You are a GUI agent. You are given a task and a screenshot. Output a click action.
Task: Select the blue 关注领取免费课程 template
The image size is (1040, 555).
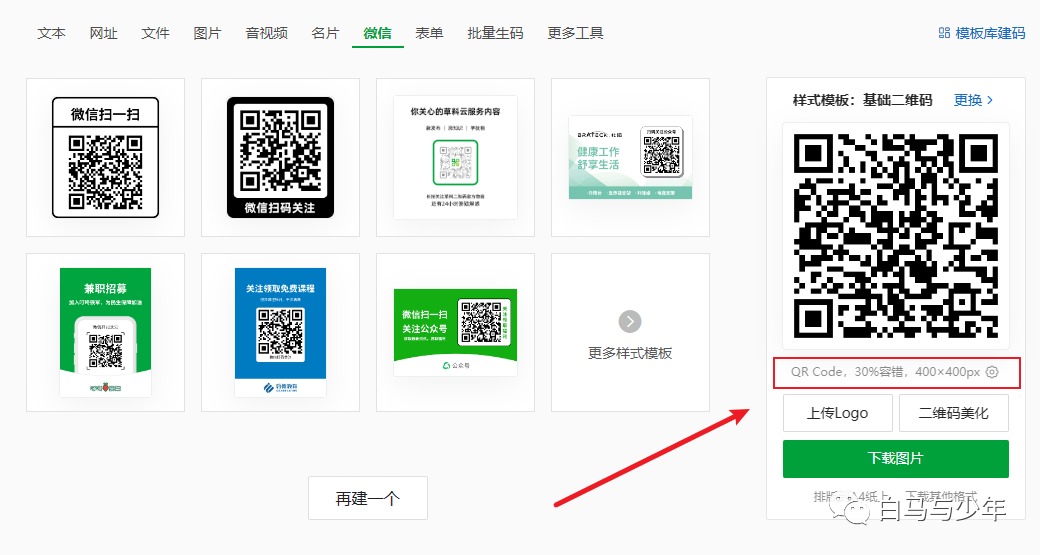pyautogui.click(x=281, y=332)
